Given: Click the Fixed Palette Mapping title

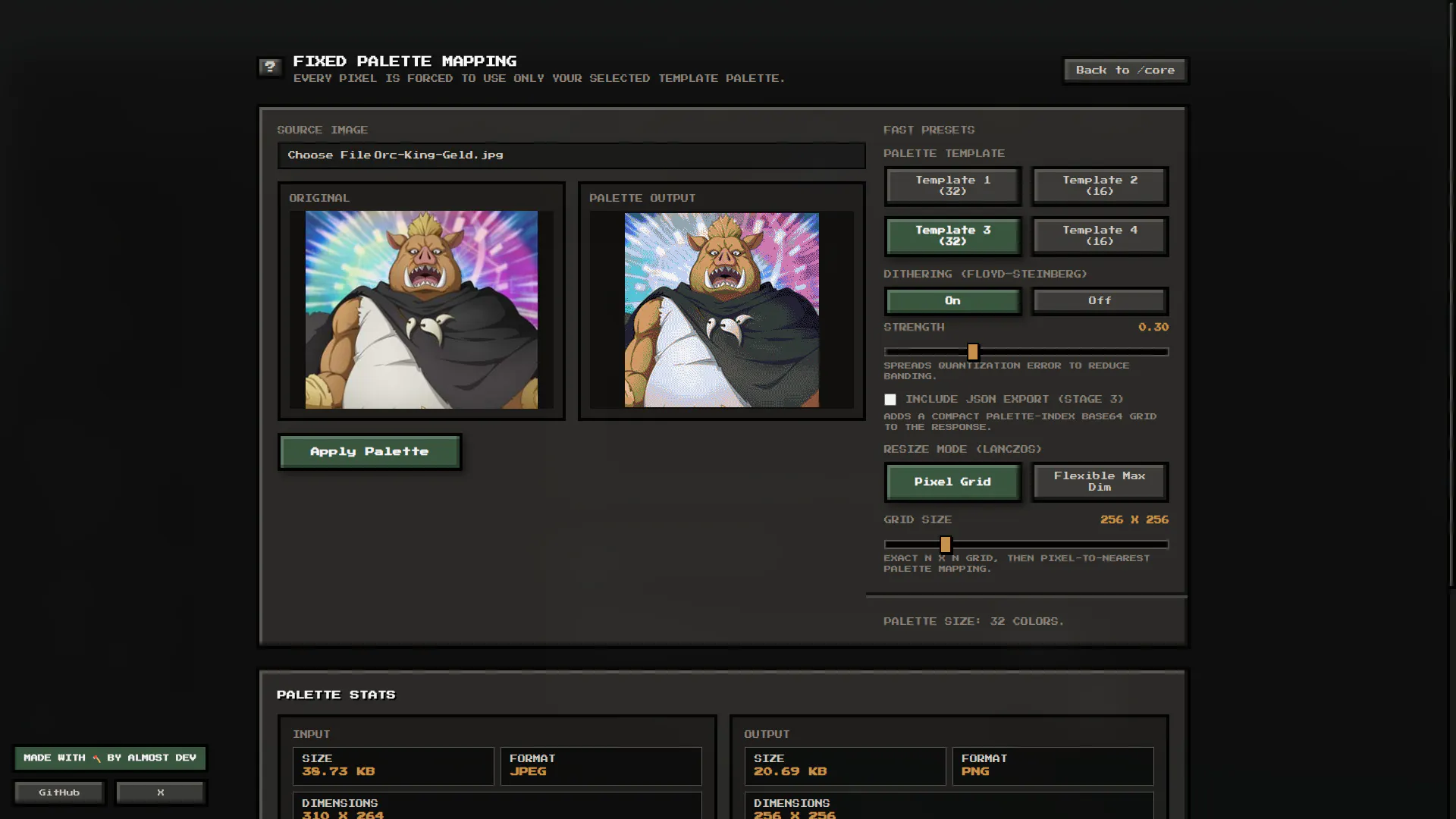Looking at the screenshot, I should point(405,61).
